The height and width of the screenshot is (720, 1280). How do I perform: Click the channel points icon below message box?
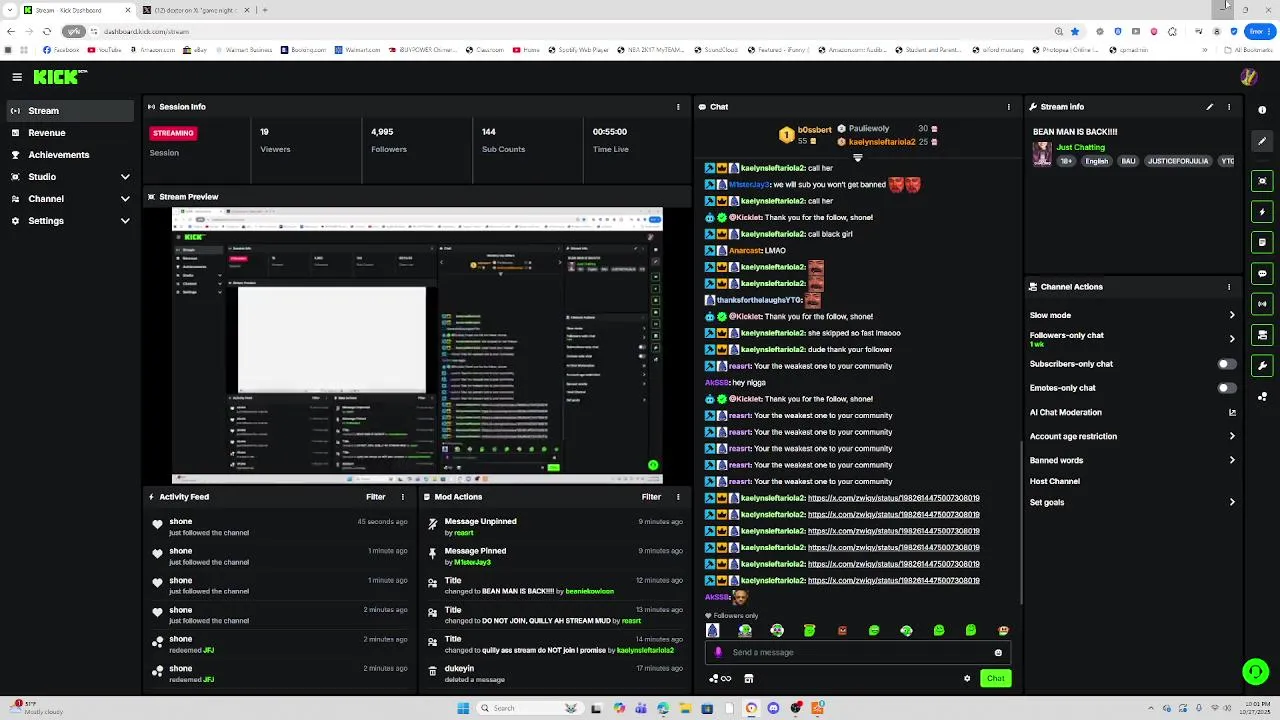[720, 679]
